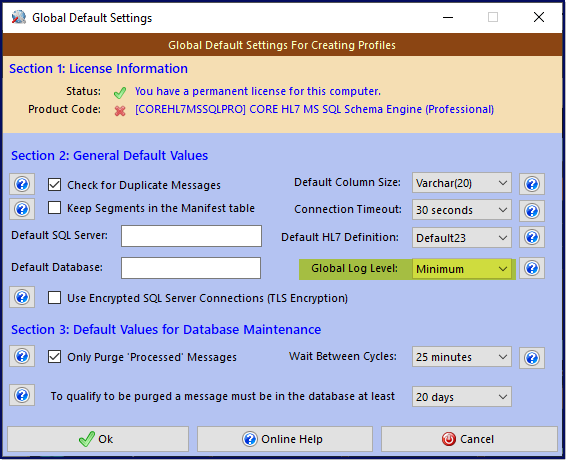Open help for Connection Timeout

[x=532, y=211]
